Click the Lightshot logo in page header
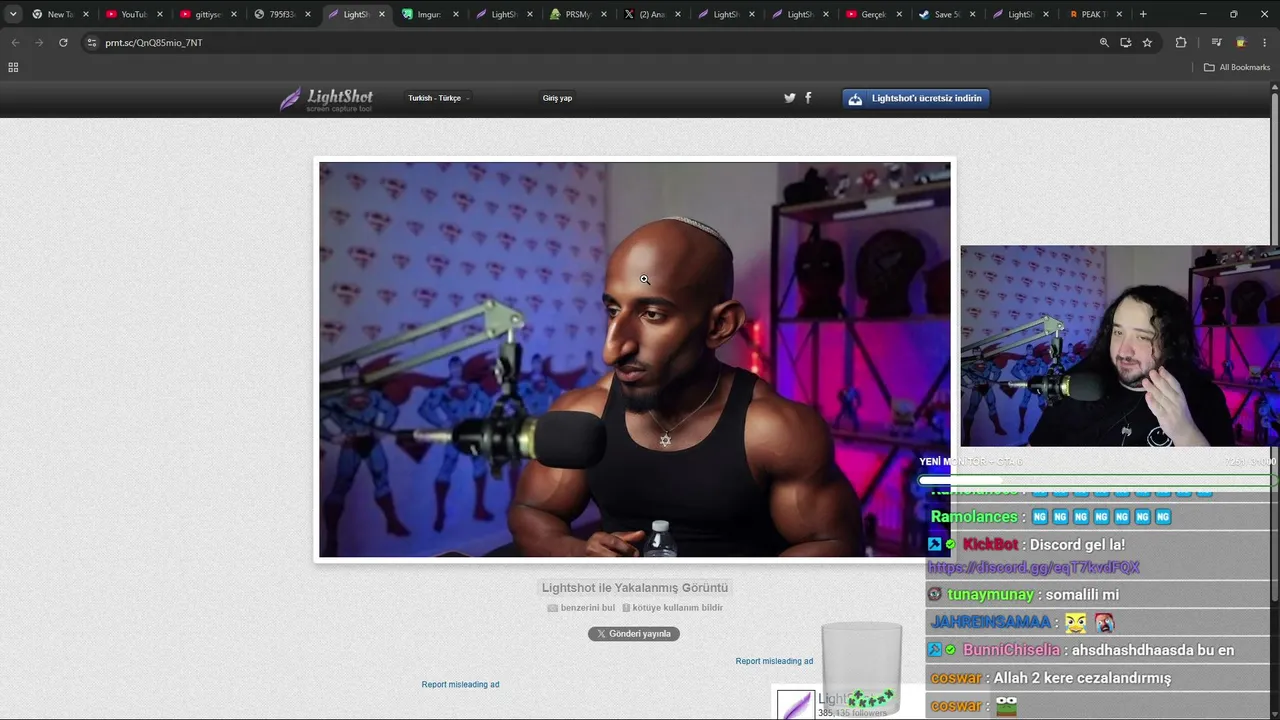 click(326, 98)
